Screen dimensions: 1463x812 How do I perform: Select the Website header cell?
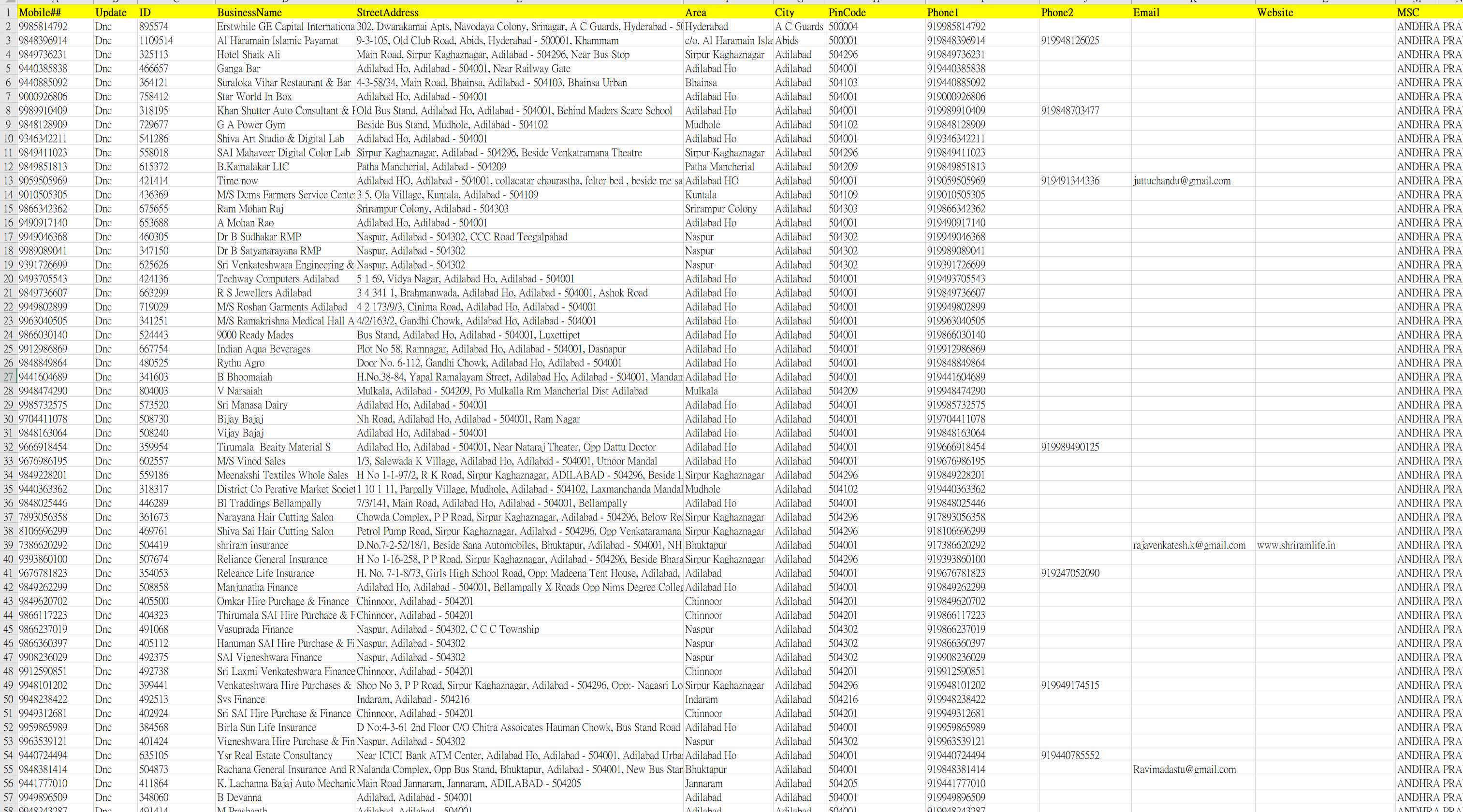pyautogui.click(x=1325, y=12)
